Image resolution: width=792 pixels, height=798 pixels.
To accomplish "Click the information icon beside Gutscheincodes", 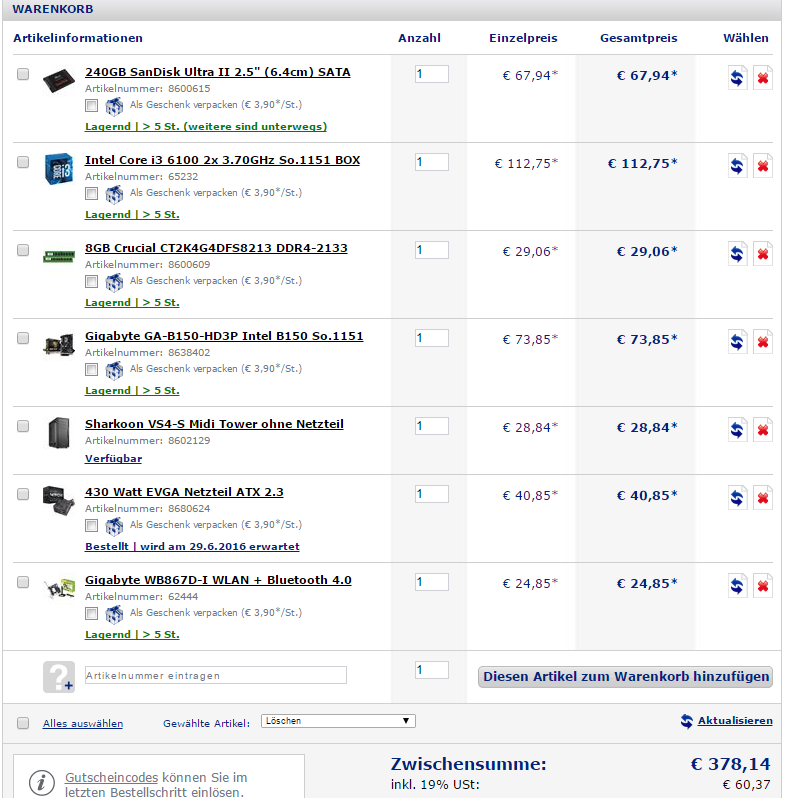I will tap(42, 782).
